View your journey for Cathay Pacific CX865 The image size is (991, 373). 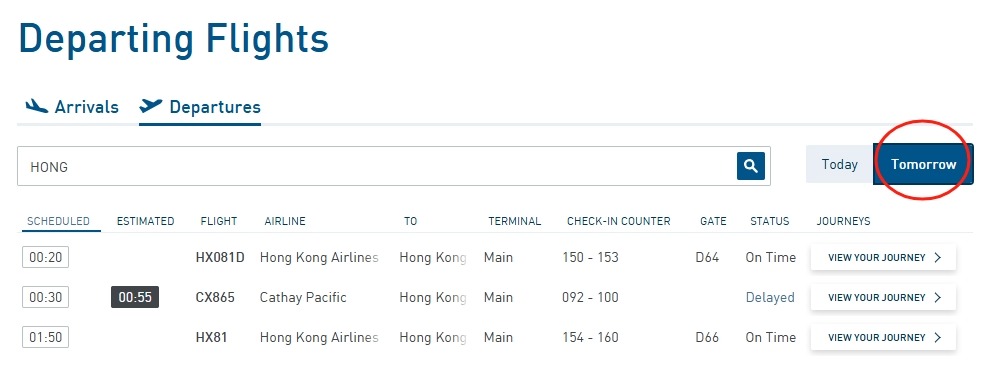(884, 297)
